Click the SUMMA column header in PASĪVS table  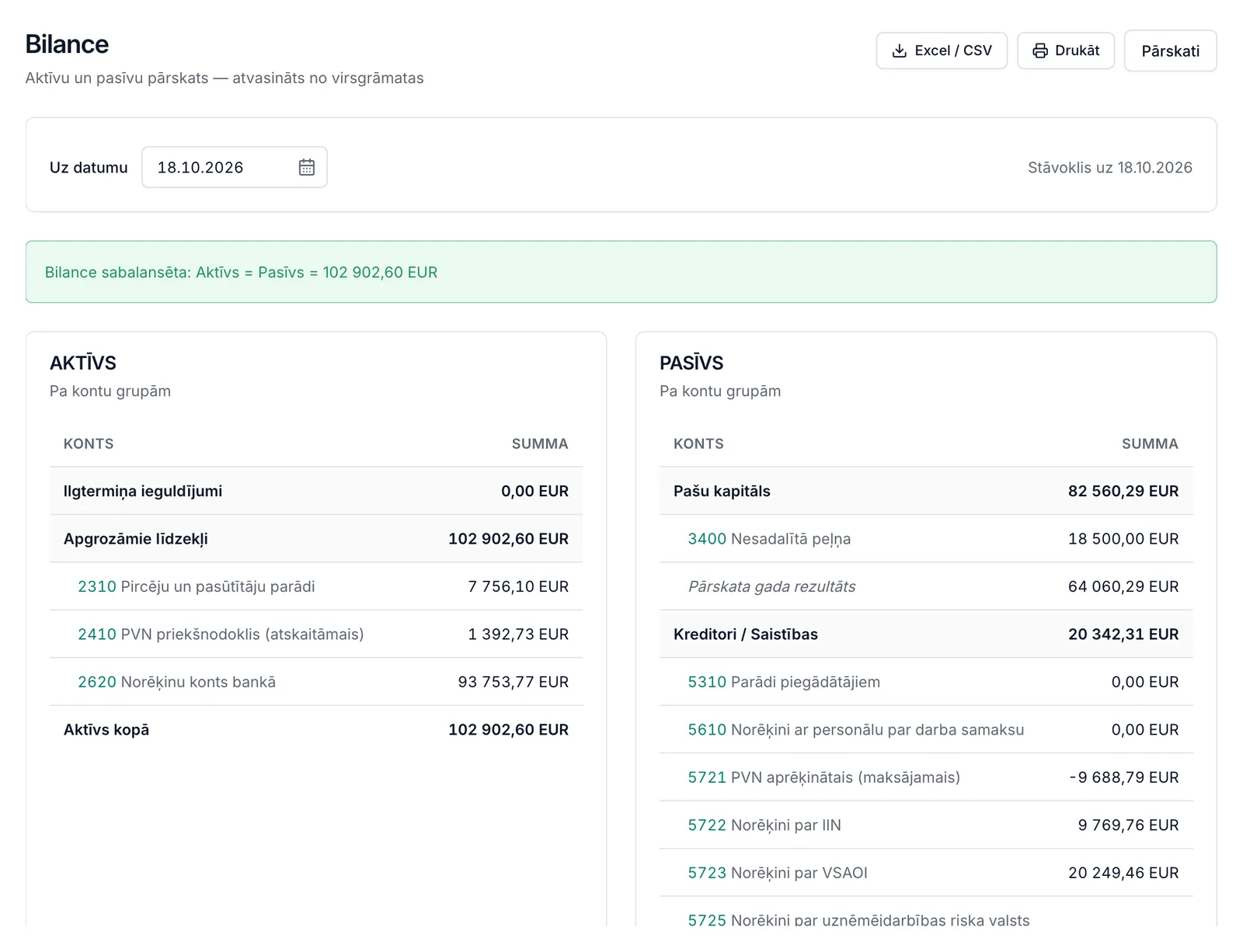pos(1150,444)
